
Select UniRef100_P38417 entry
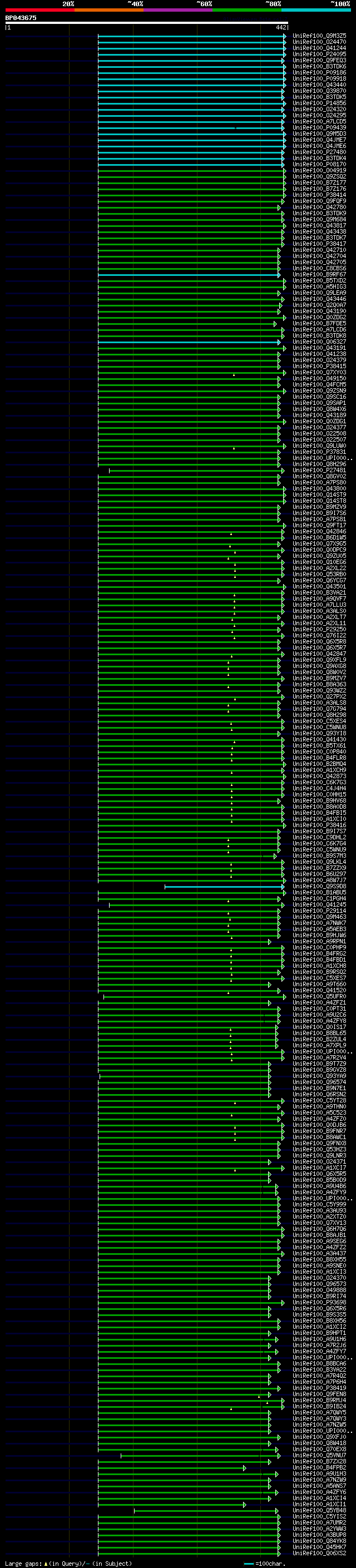click(x=319, y=244)
